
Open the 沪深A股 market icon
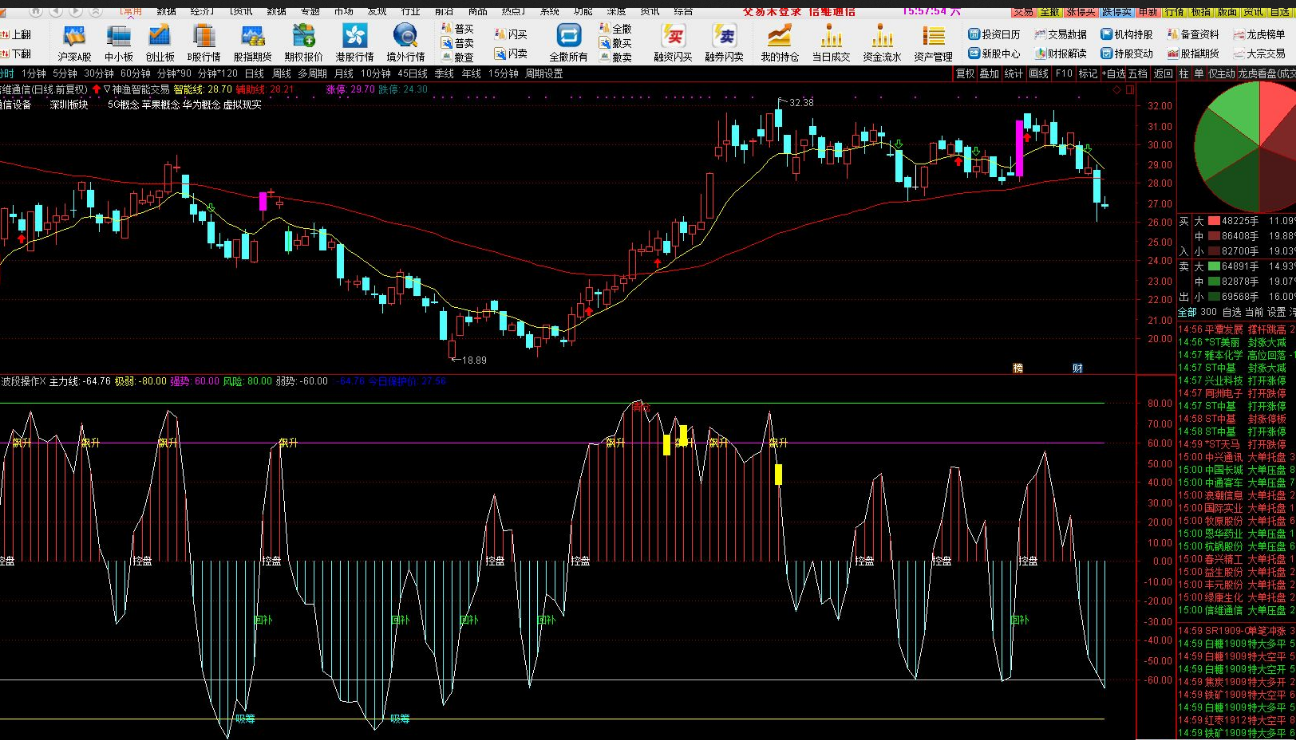(x=74, y=37)
